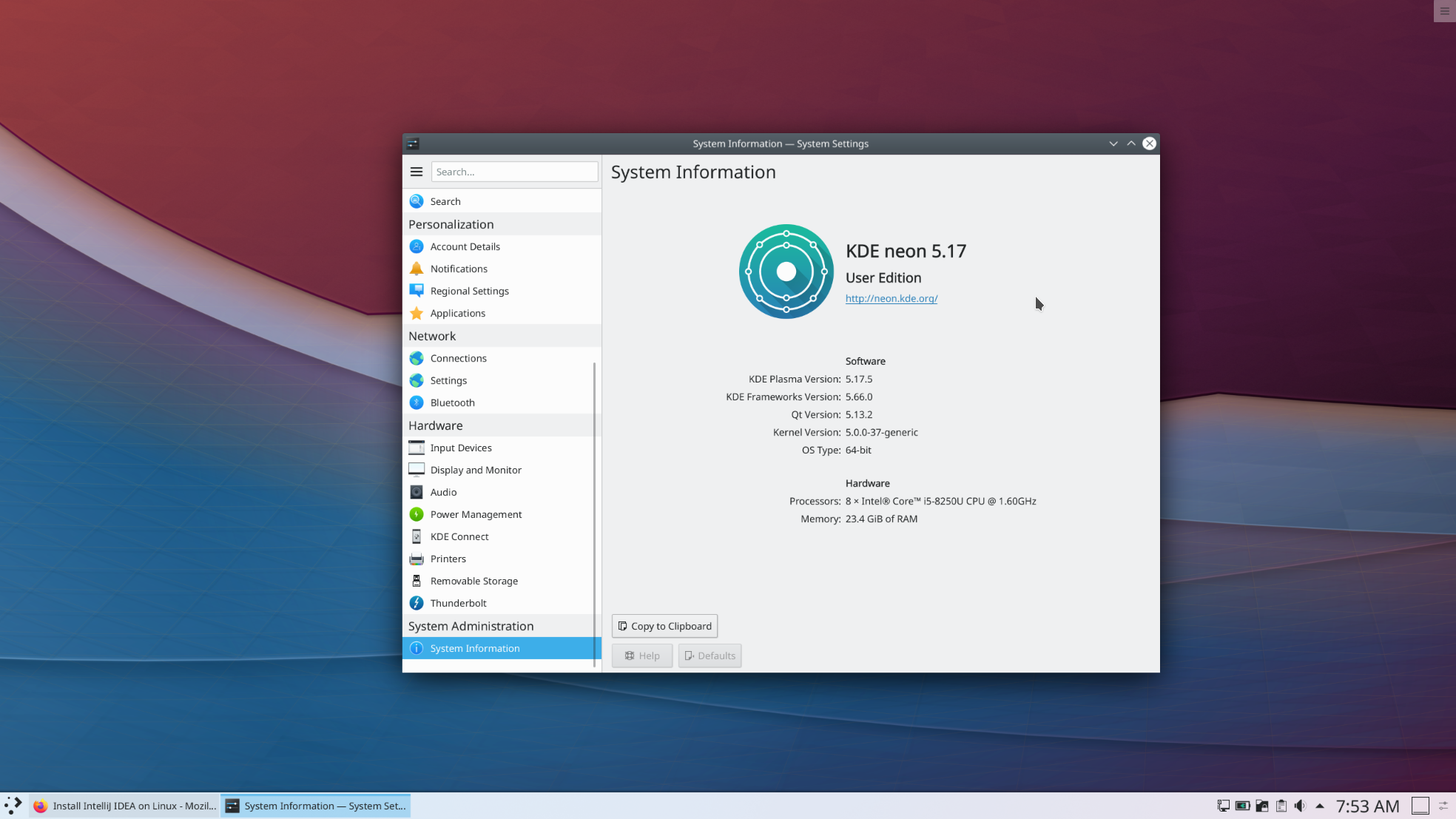This screenshot has width=1456, height=819.
Task: Open Audio settings
Action: [x=502, y=492]
